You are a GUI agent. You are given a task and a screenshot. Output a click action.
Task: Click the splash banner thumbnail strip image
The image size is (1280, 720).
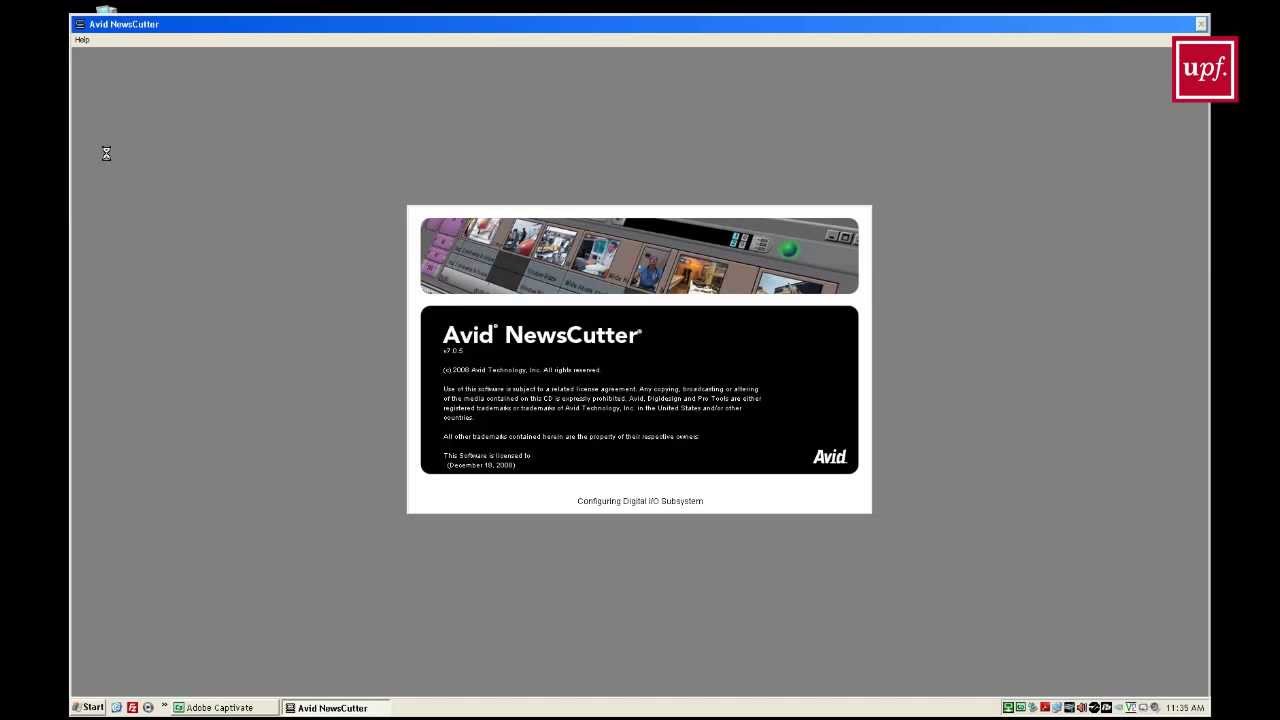point(639,256)
